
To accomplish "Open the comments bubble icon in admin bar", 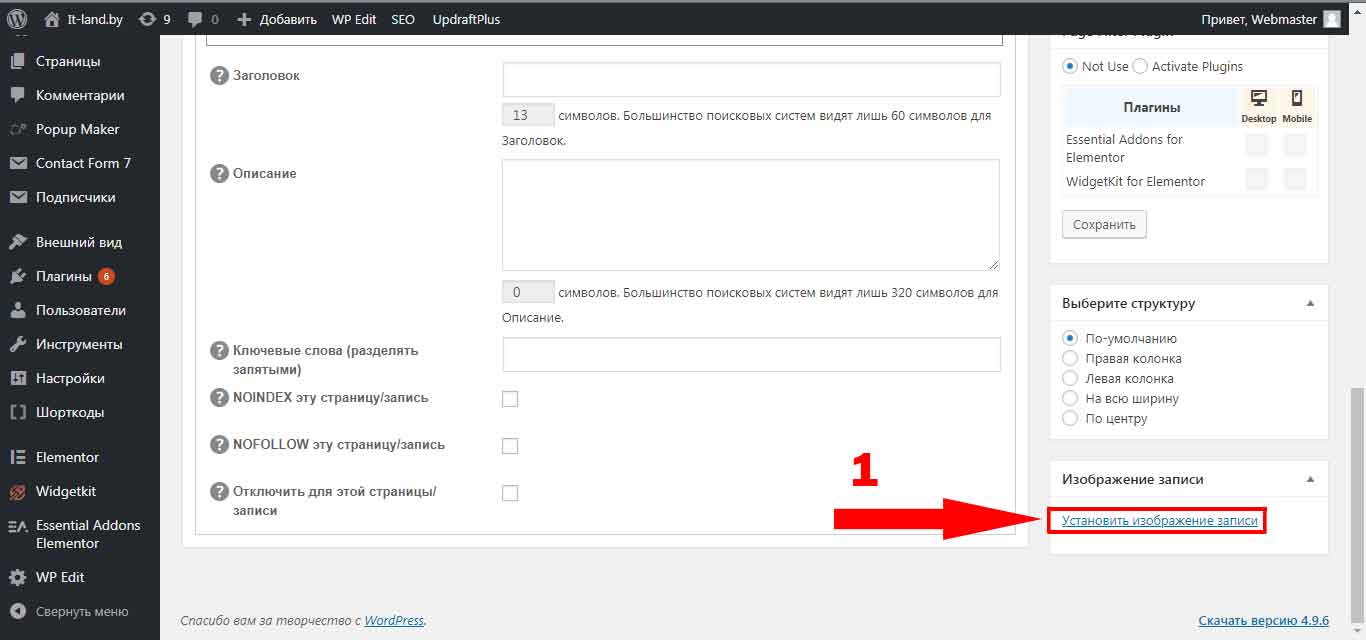I will [194, 19].
